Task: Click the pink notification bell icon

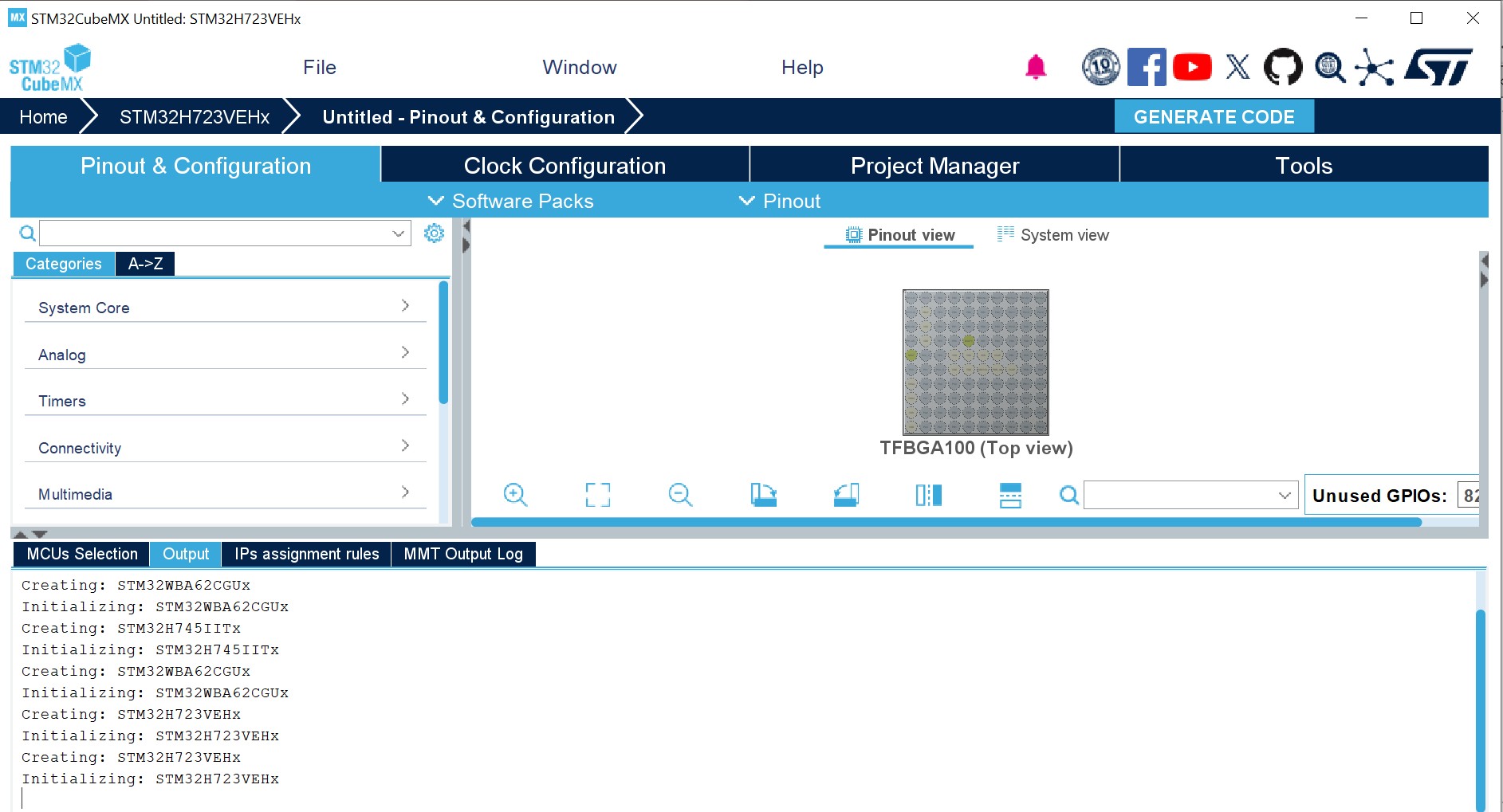Action: pos(1036,67)
